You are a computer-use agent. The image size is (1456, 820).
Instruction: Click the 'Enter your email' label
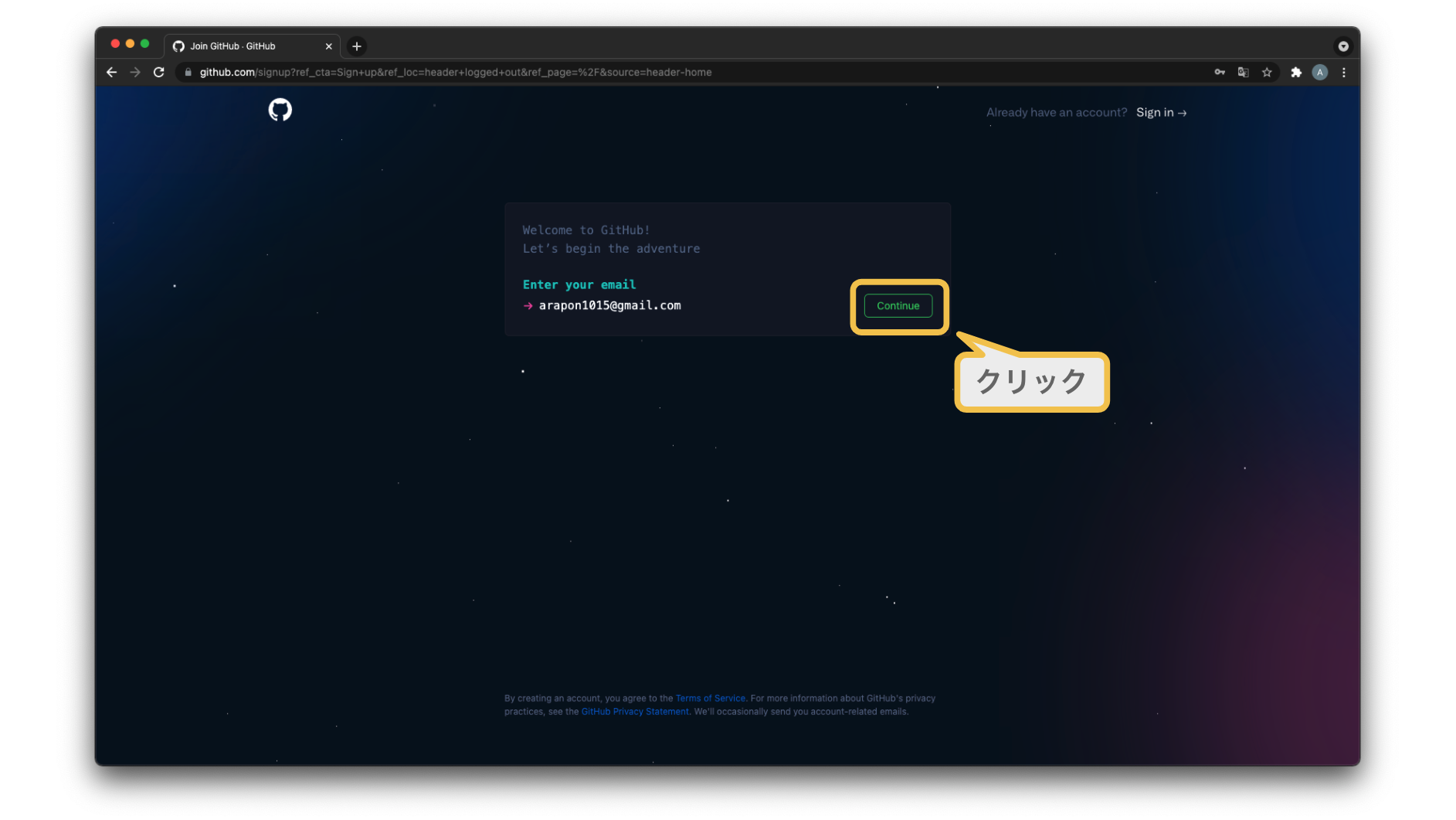[x=579, y=284]
